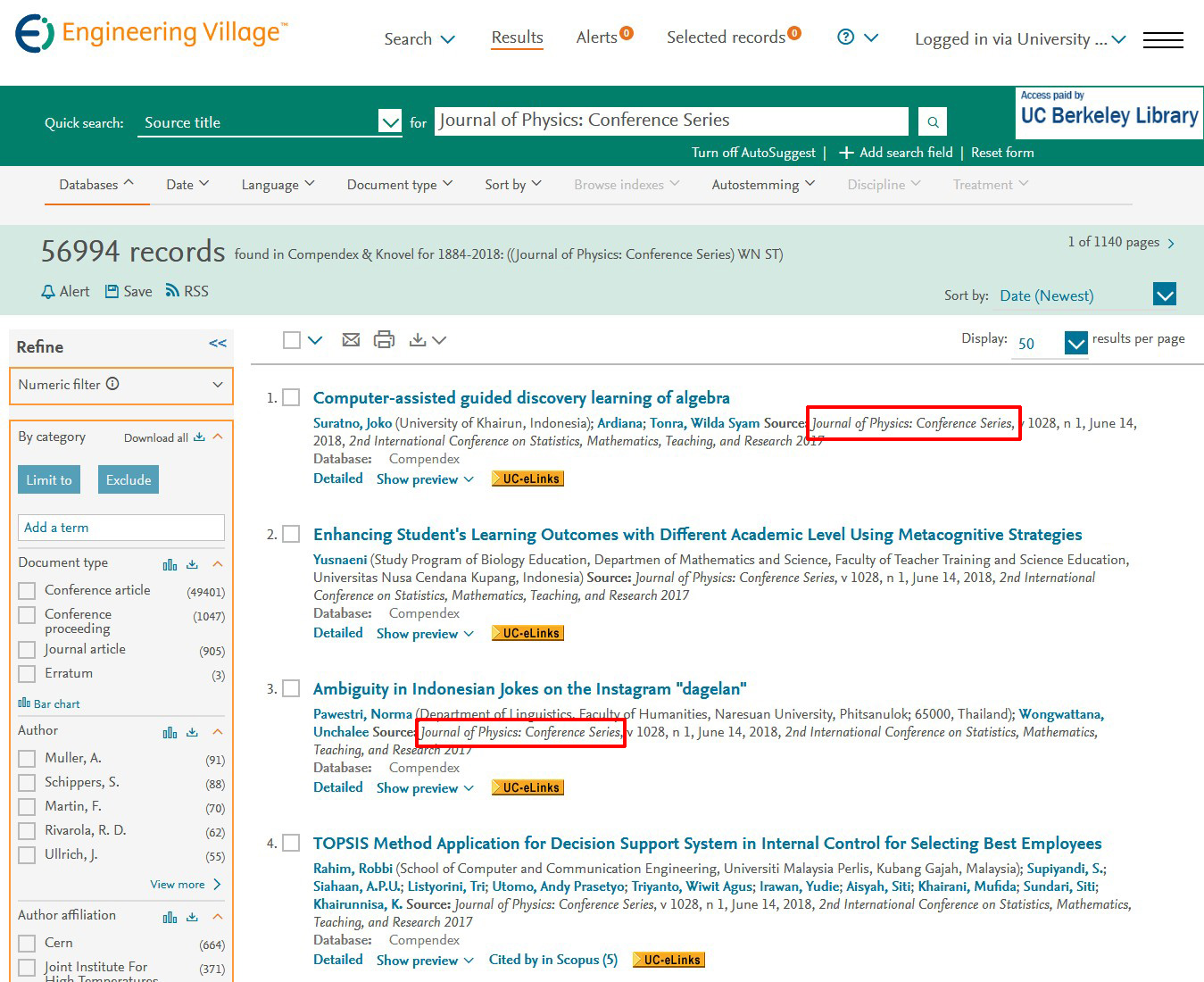Viewport: 1204px width, 982px height.
Task: Select record 4 checkbox
Action: click(291, 843)
